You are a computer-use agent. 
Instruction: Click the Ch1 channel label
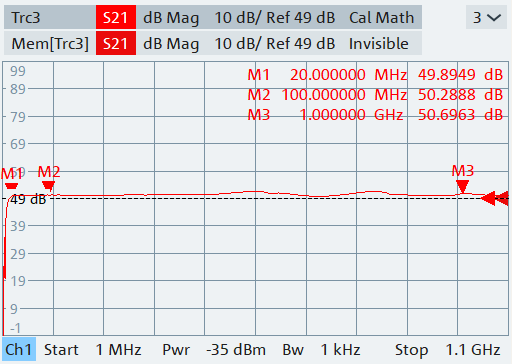tap(19, 350)
